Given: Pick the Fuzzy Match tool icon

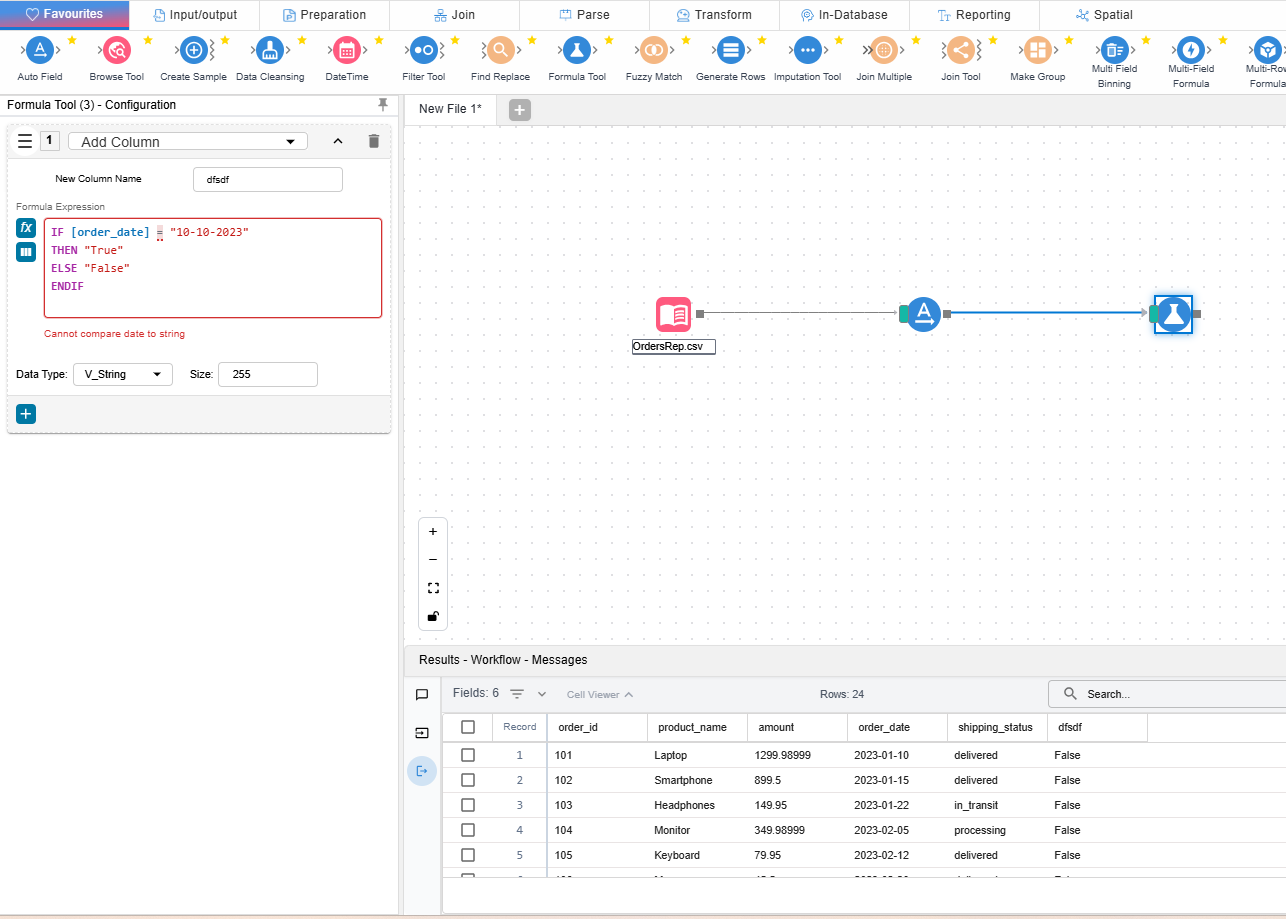Looking at the screenshot, I should [x=653, y=50].
